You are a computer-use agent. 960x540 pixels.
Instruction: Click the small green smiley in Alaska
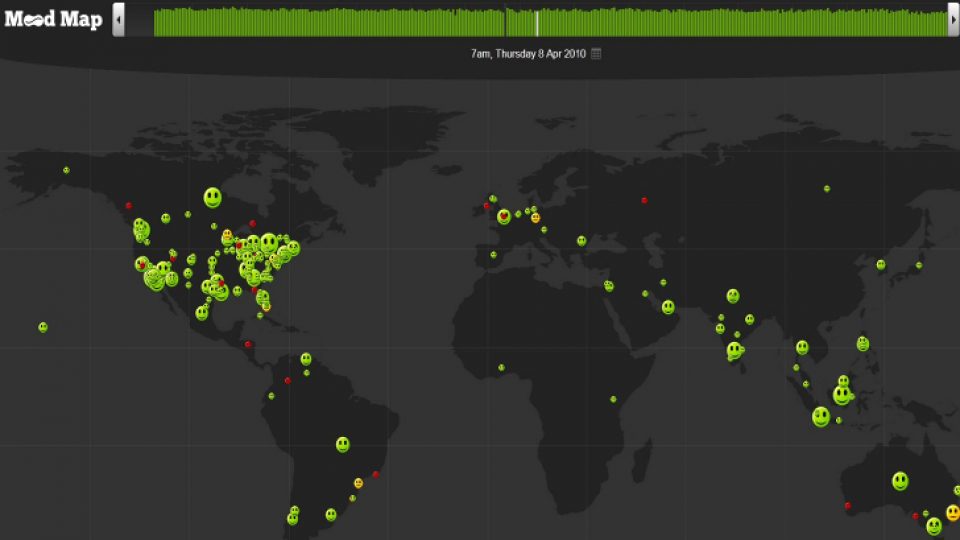coord(66,170)
